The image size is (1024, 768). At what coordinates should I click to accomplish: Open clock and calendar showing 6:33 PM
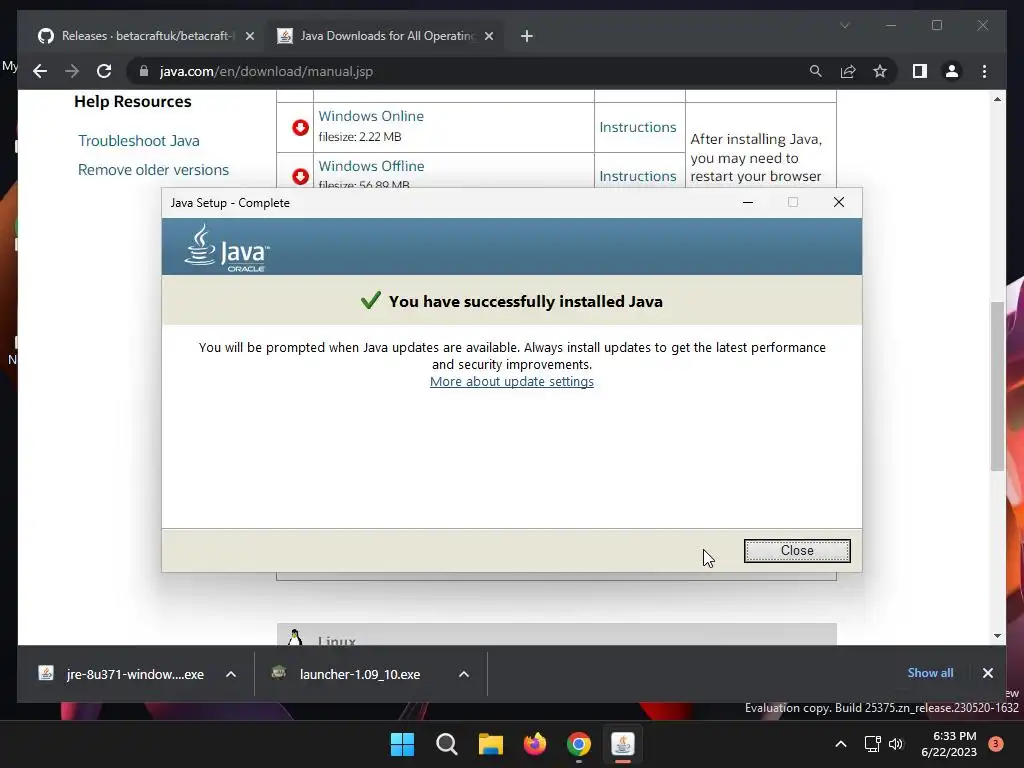(x=949, y=744)
